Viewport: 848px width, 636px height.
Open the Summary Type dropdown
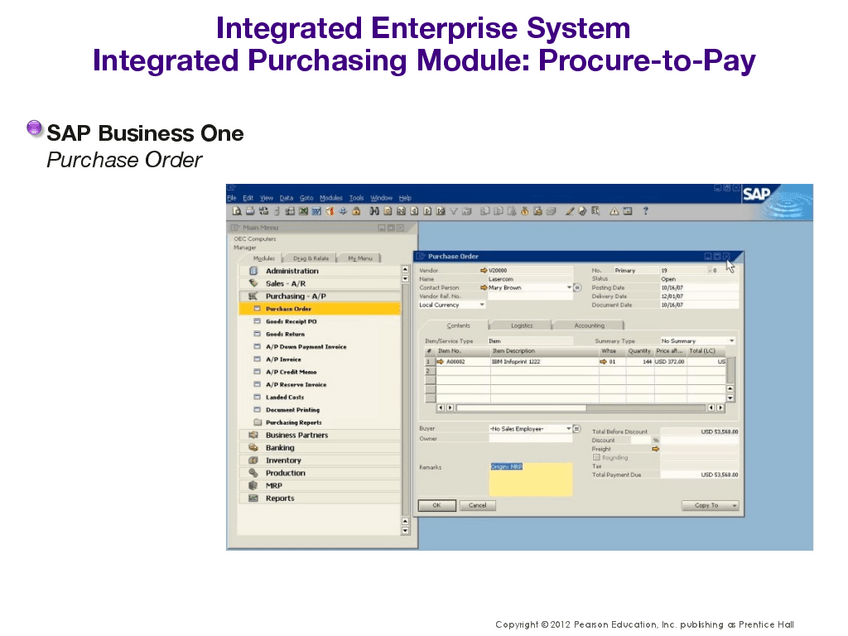click(x=732, y=341)
